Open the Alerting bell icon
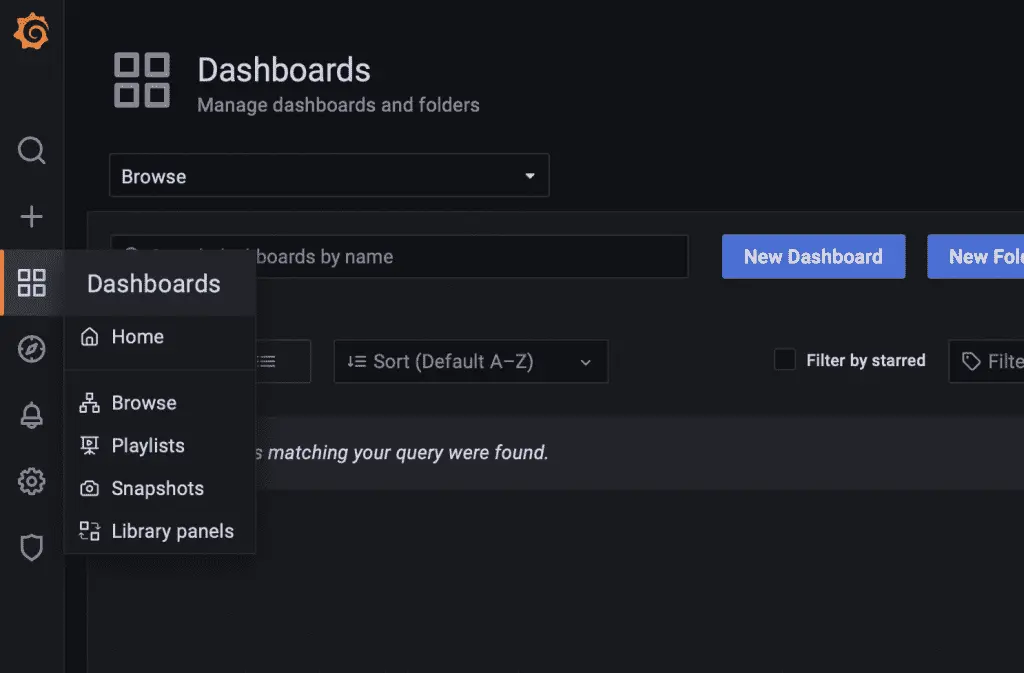This screenshot has width=1024, height=673. point(32,416)
